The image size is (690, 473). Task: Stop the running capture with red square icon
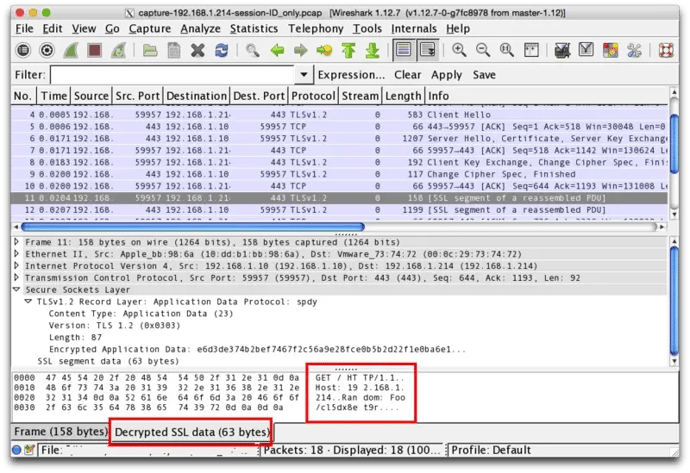[x=96, y=50]
